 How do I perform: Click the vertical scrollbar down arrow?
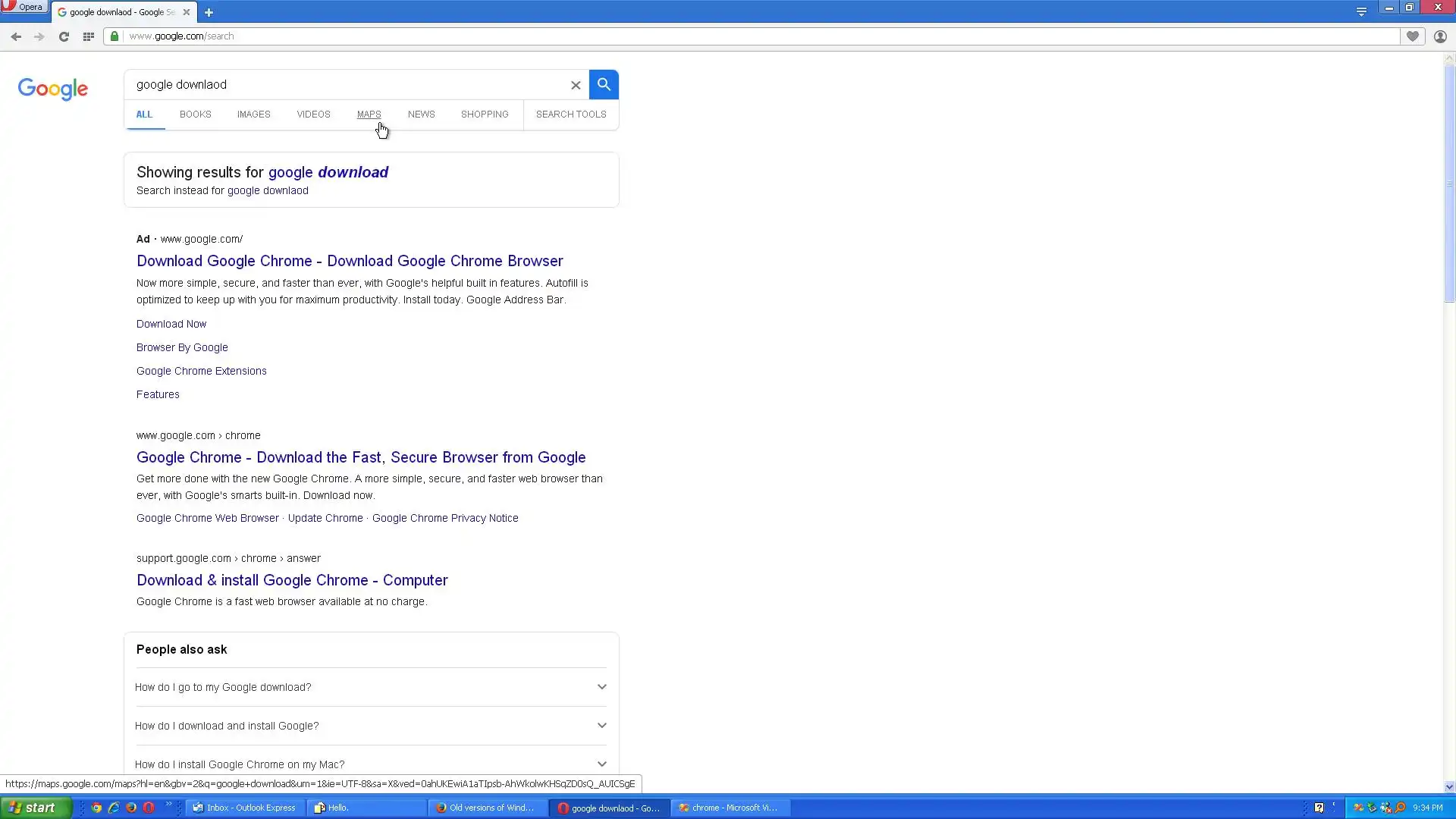coord(1449,786)
